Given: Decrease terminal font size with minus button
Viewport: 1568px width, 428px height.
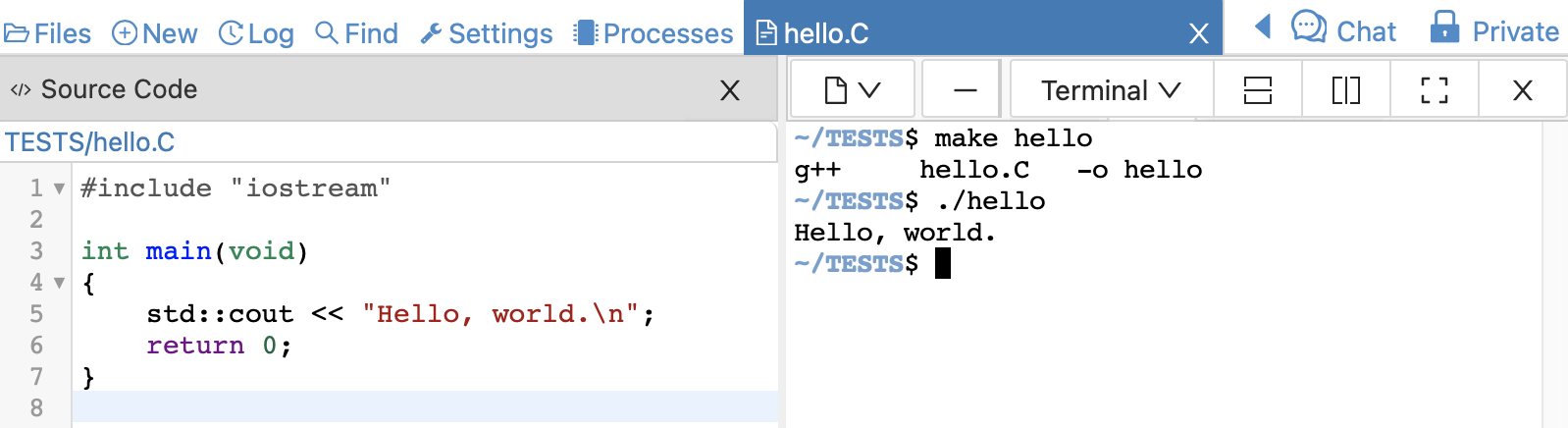Looking at the screenshot, I should 965,90.
